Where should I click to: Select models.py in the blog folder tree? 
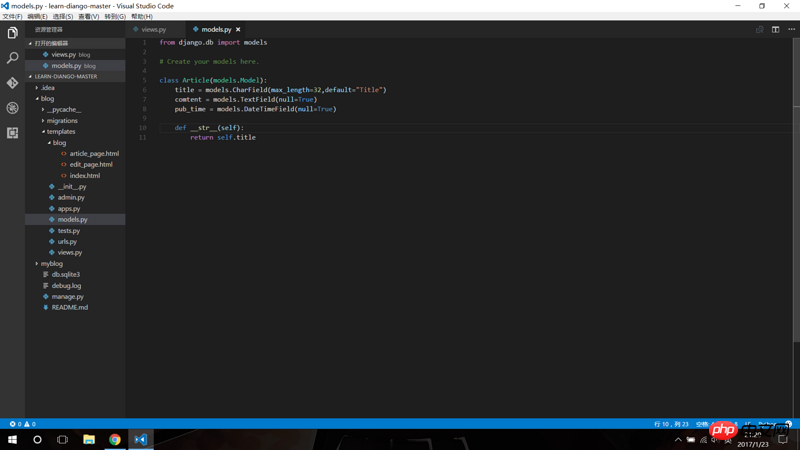75,219
